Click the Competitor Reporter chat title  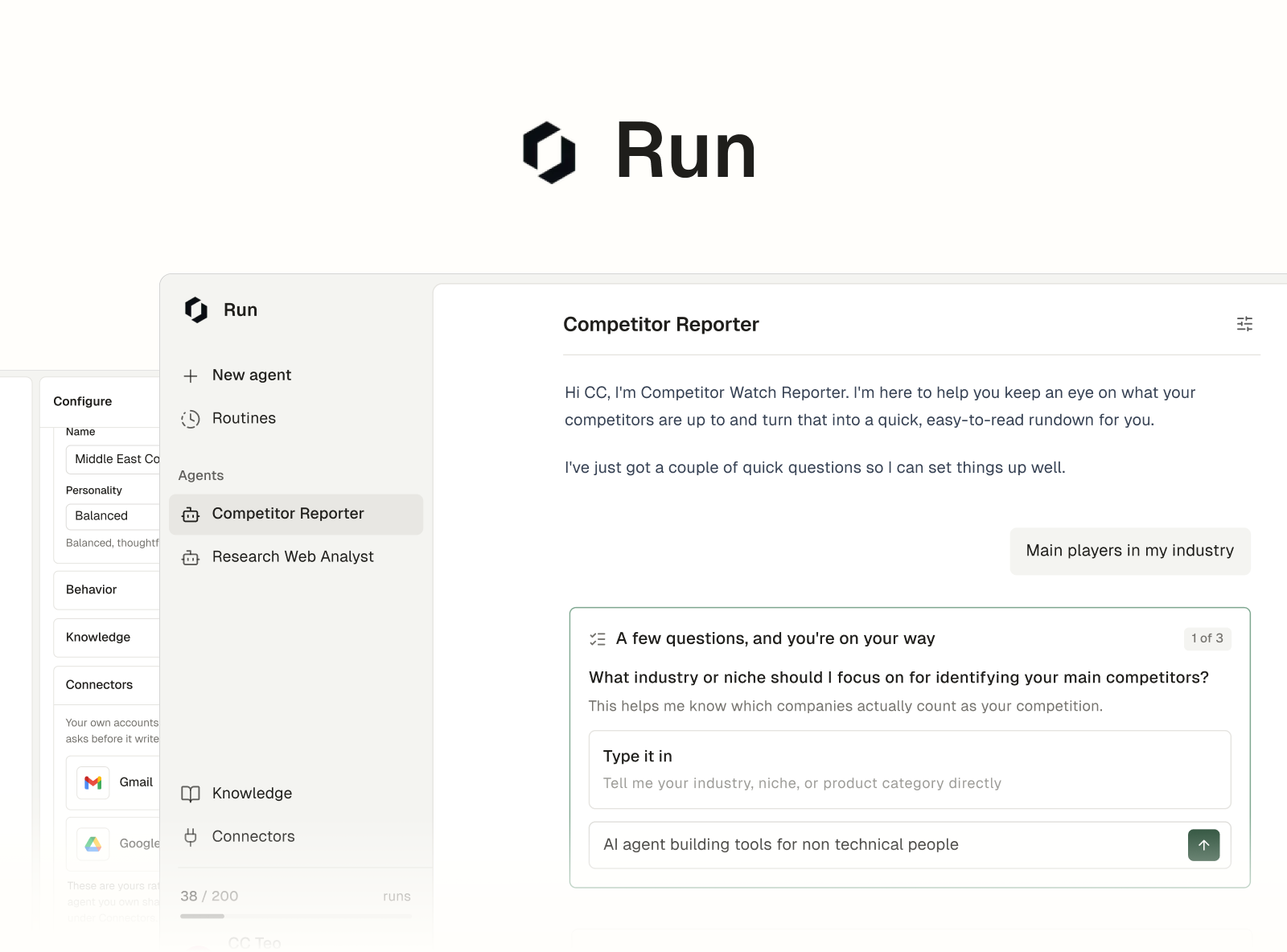tap(661, 325)
